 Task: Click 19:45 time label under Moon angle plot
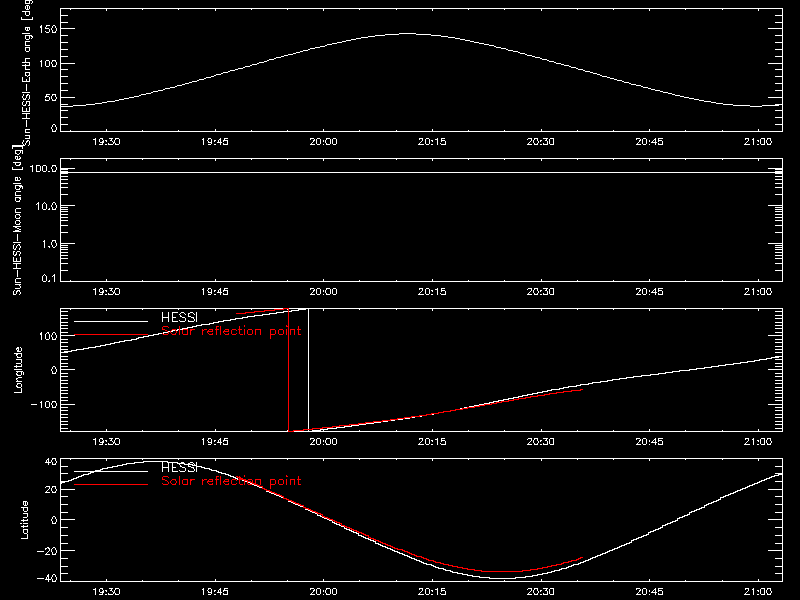point(215,292)
